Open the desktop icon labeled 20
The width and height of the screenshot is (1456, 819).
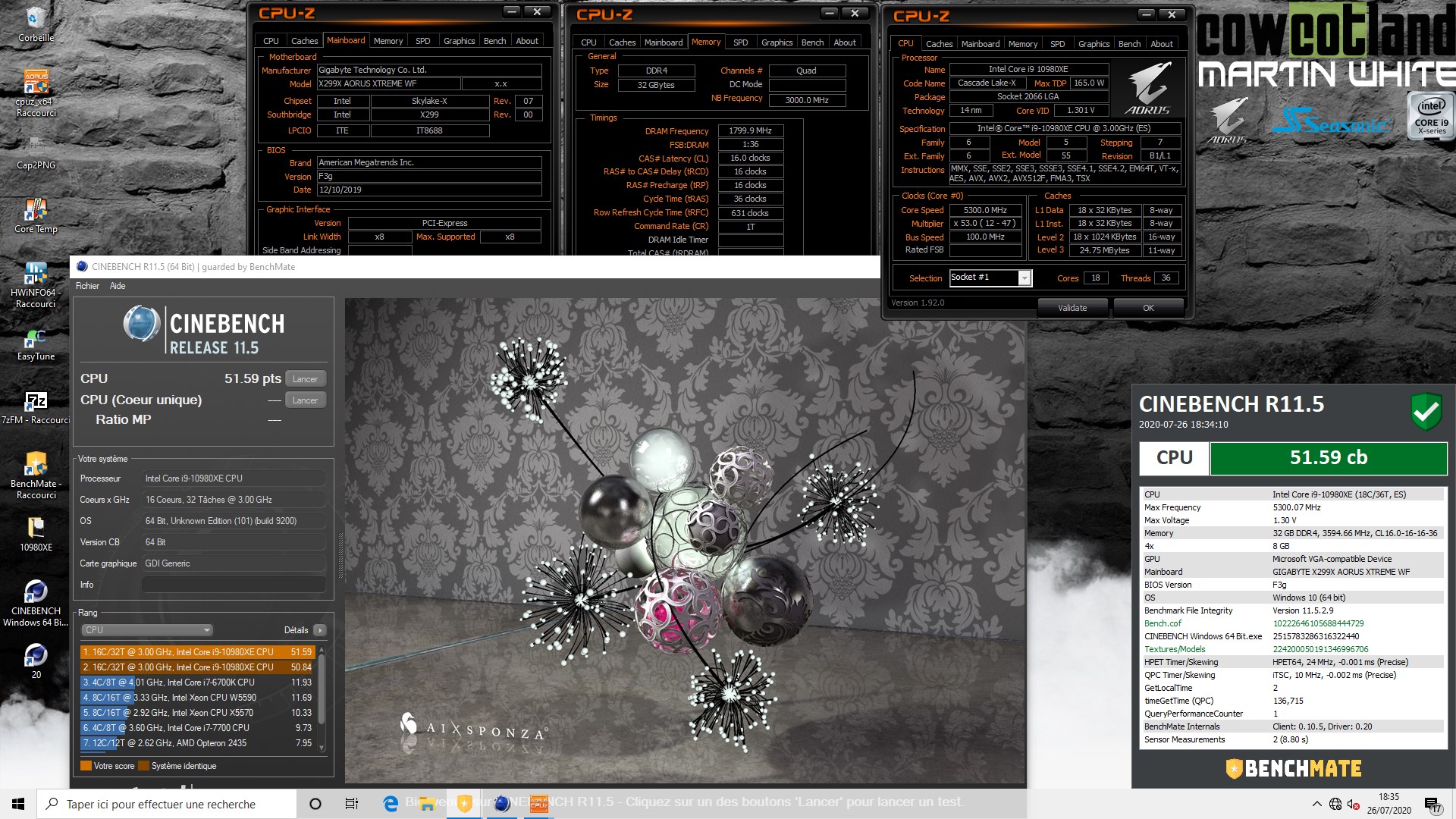click(36, 660)
